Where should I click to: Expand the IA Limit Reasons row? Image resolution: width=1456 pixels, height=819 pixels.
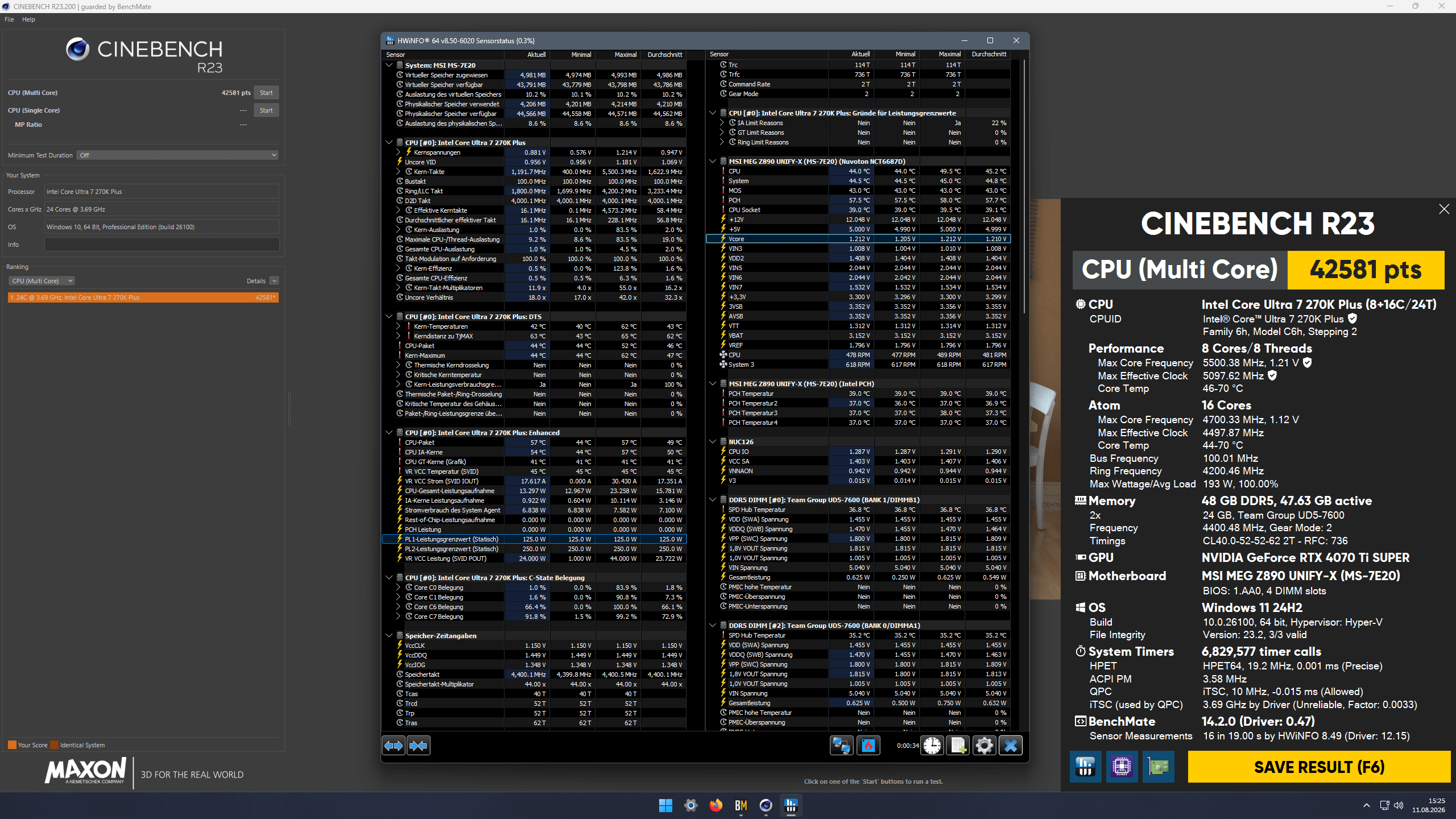[722, 123]
